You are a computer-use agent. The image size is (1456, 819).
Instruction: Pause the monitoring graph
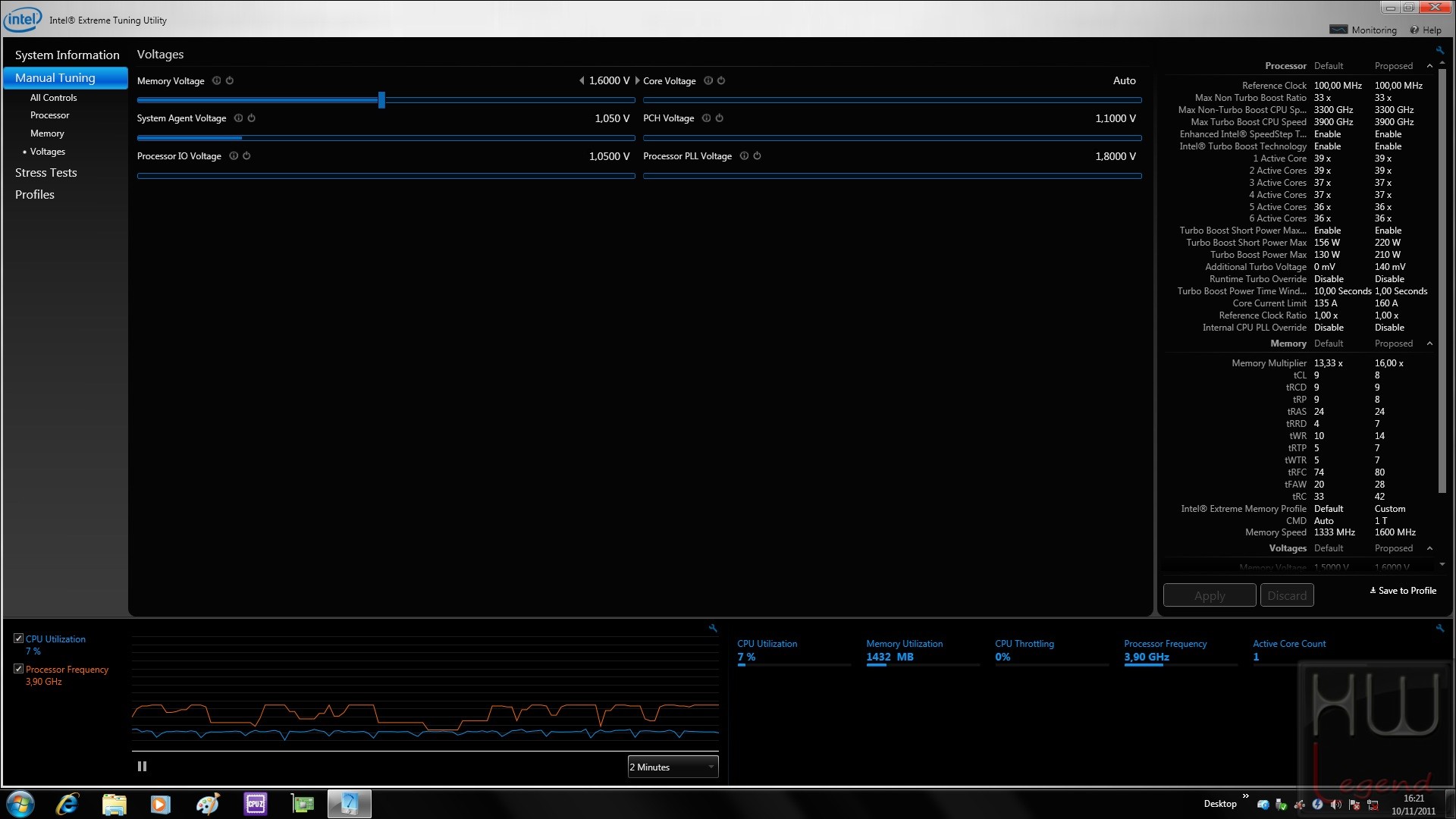142,767
